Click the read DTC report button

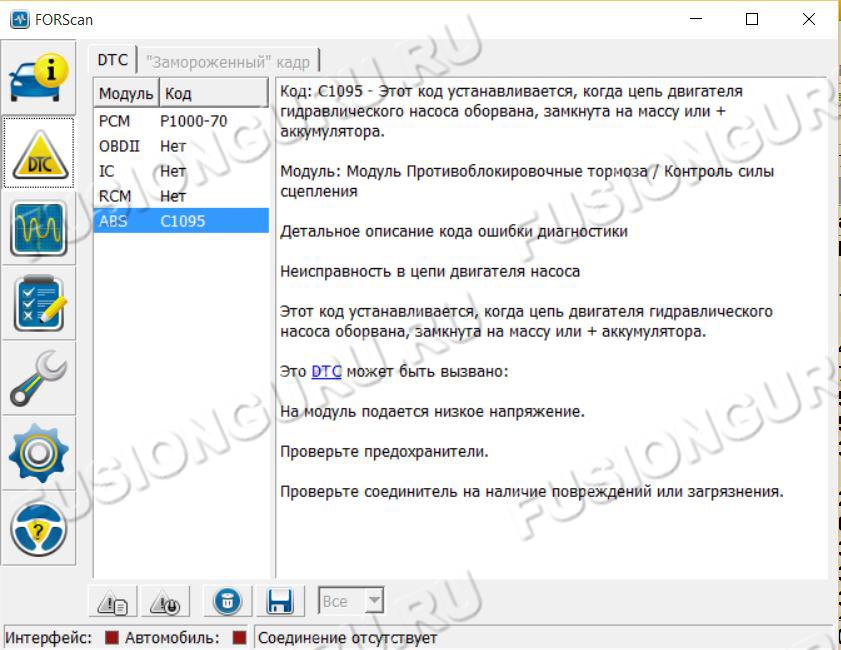click(x=113, y=602)
